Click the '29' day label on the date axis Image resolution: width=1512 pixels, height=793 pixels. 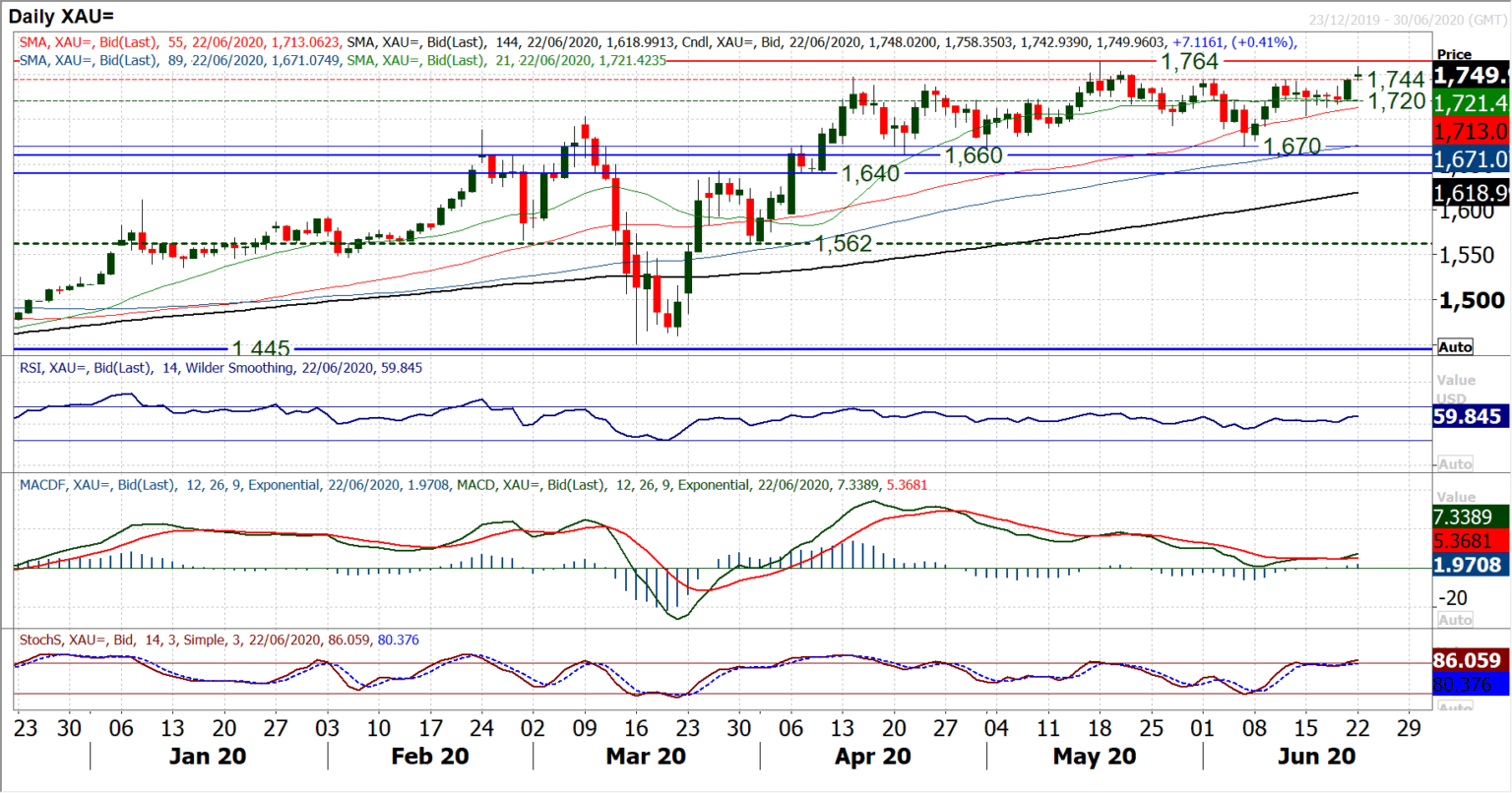pyautogui.click(x=1410, y=728)
